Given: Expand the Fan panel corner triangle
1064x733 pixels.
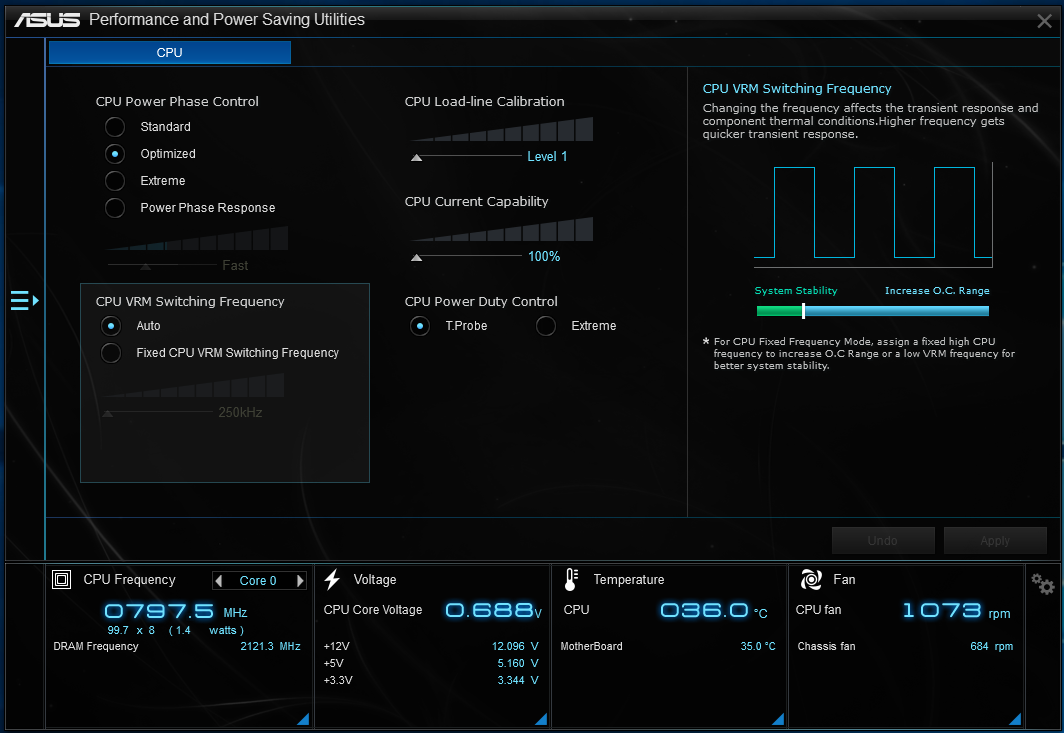Looking at the screenshot, I should [1015, 719].
